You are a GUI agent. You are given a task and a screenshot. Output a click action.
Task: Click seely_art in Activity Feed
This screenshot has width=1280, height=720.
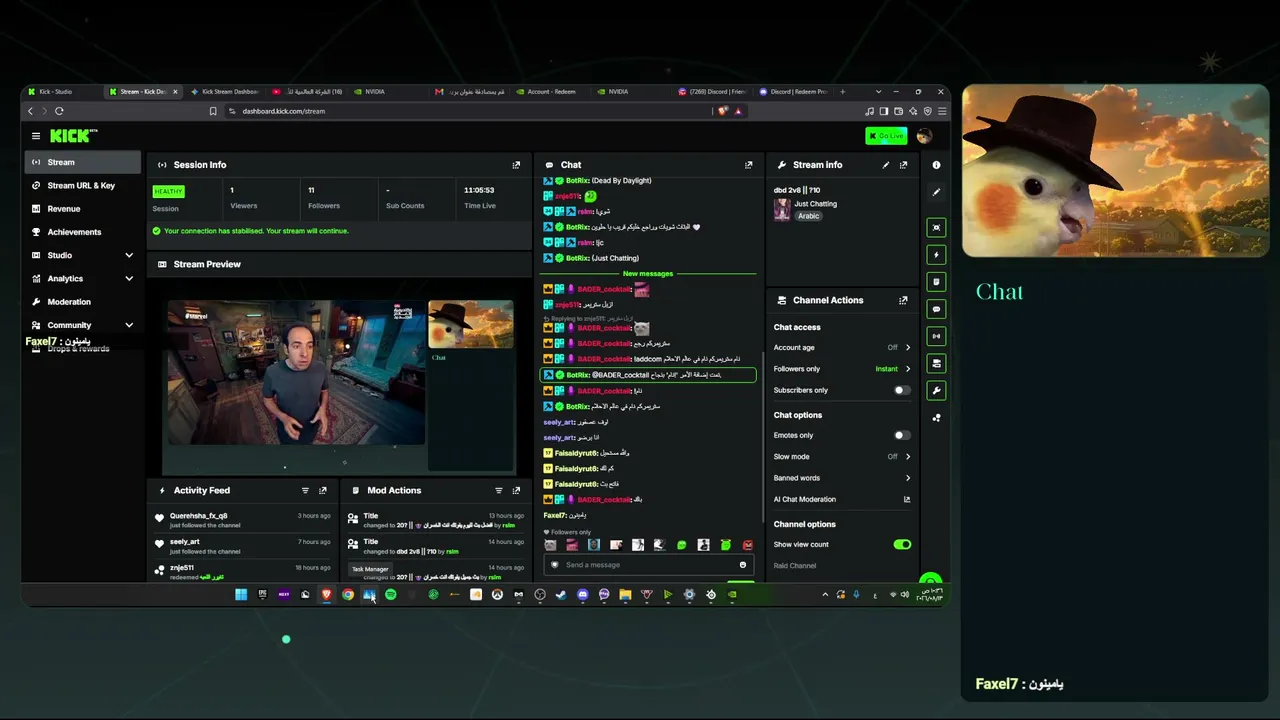tap(184, 542)
